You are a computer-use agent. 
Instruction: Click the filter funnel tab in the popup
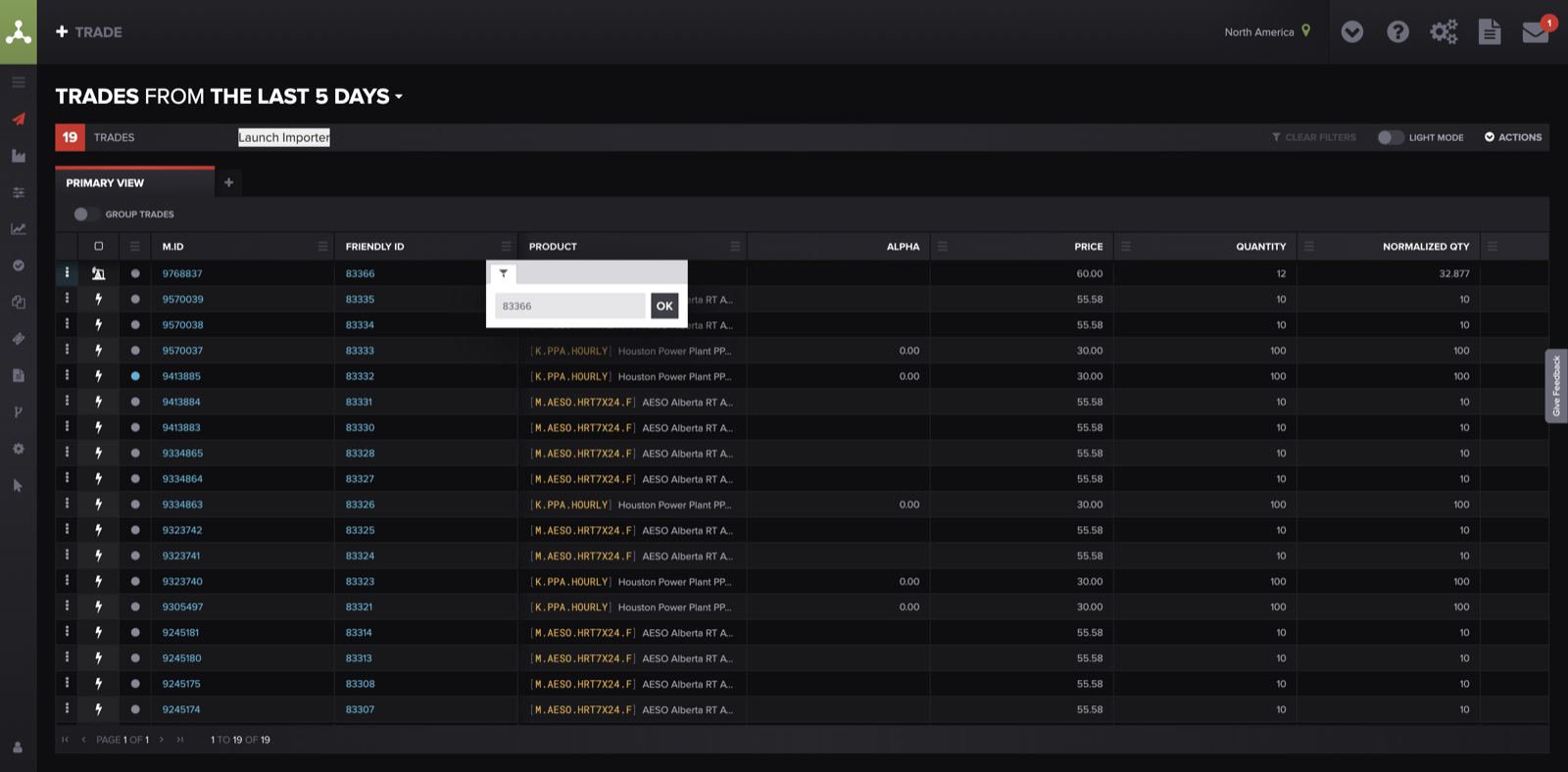click(503, 273)
